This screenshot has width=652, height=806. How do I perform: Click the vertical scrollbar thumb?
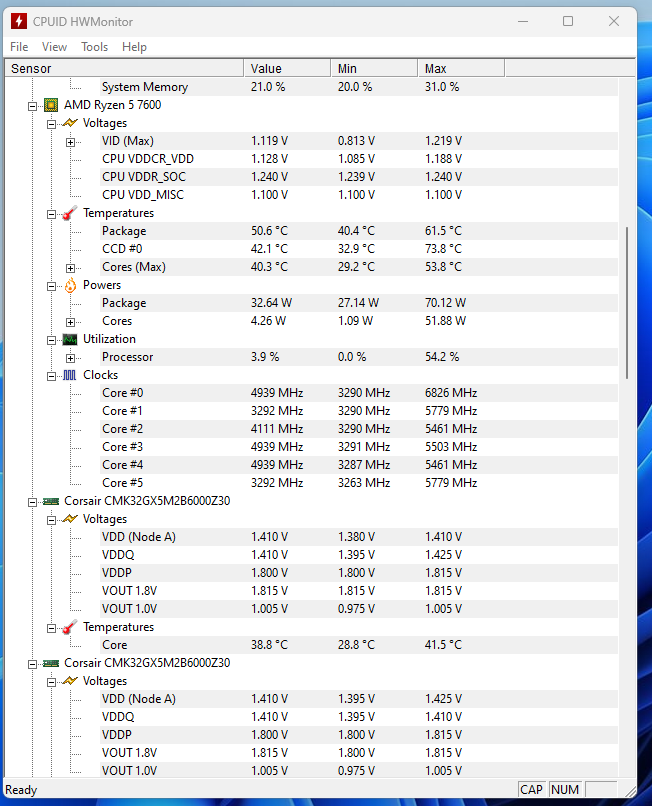coord(627,303)
